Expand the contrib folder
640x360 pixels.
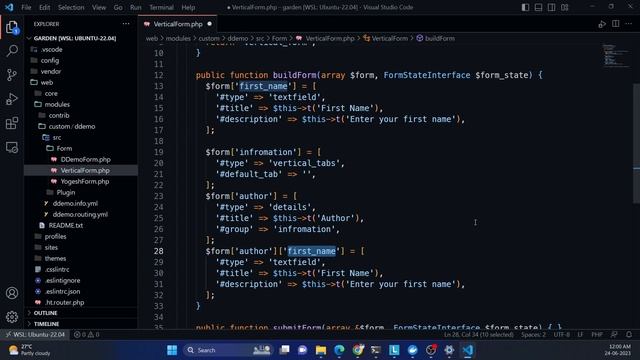[59, 116]
